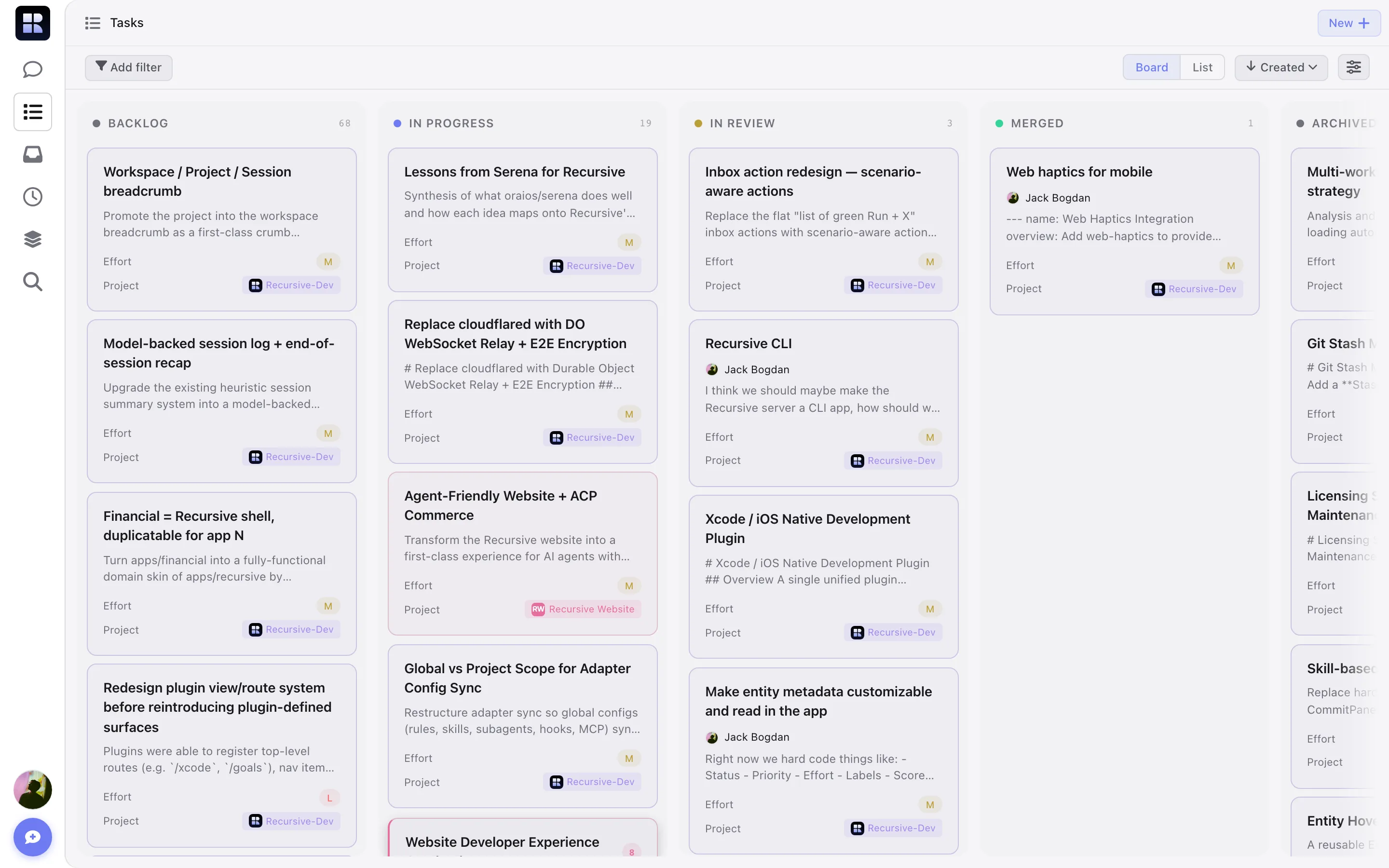
Task: Click Recursive-Dev tag on Workspace breadcrumb card
Action: click(291, 285)
